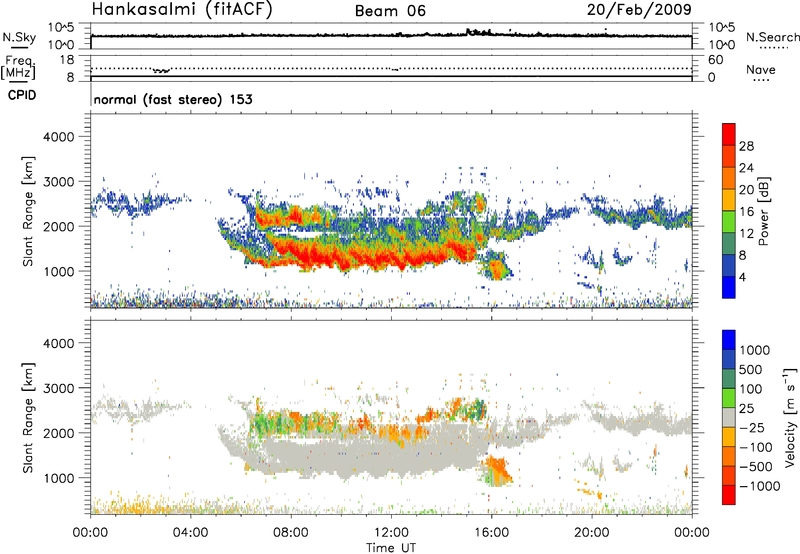800x554 pixels.
Task: Select the 'Power [dB]' colorbar title
Action: 763,211
